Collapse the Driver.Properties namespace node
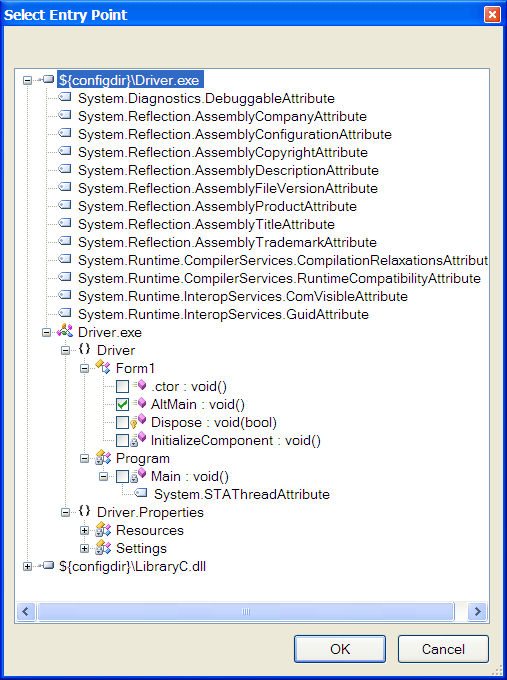The width and height of the screenshot is (507, 680). coord(65,513)
